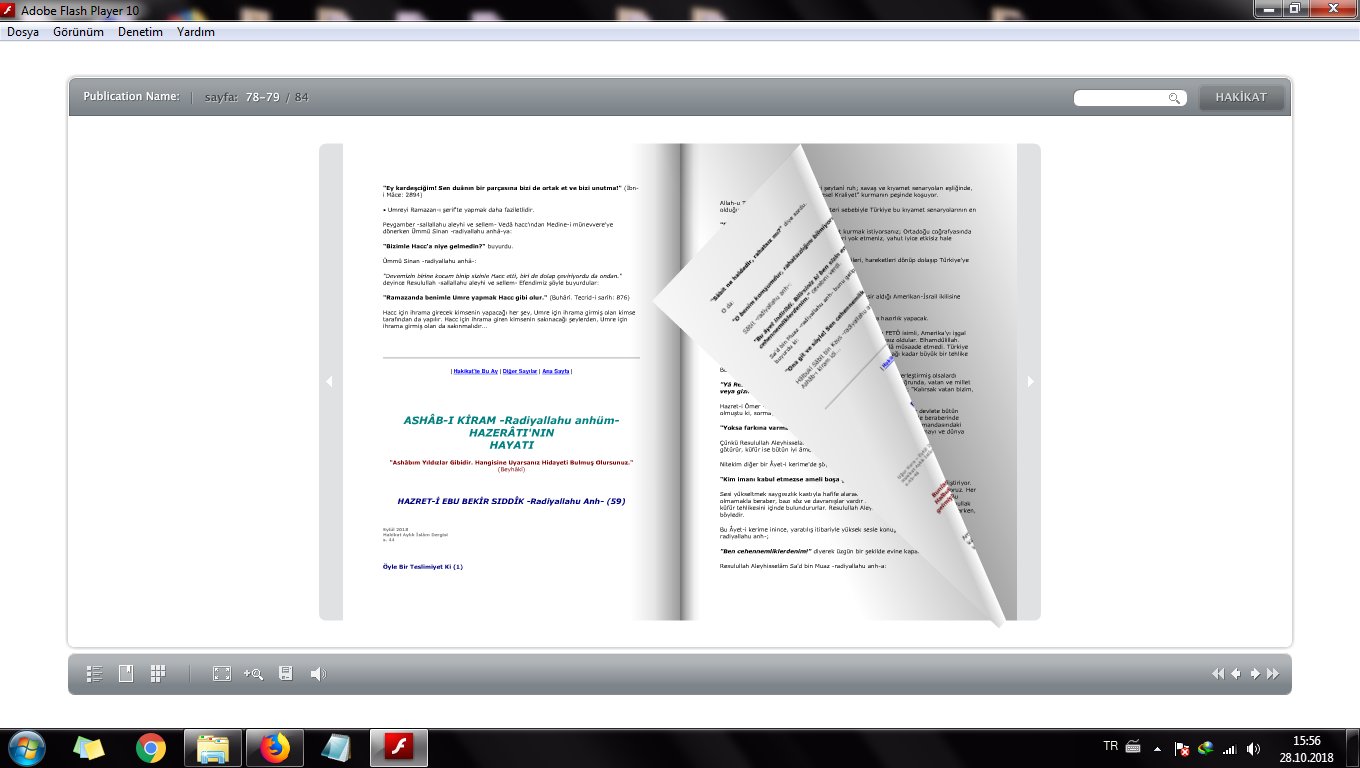This screenshot has width=1360, height=768.
Task: Mute sound with the speaker icon
Action: point(318,674)
